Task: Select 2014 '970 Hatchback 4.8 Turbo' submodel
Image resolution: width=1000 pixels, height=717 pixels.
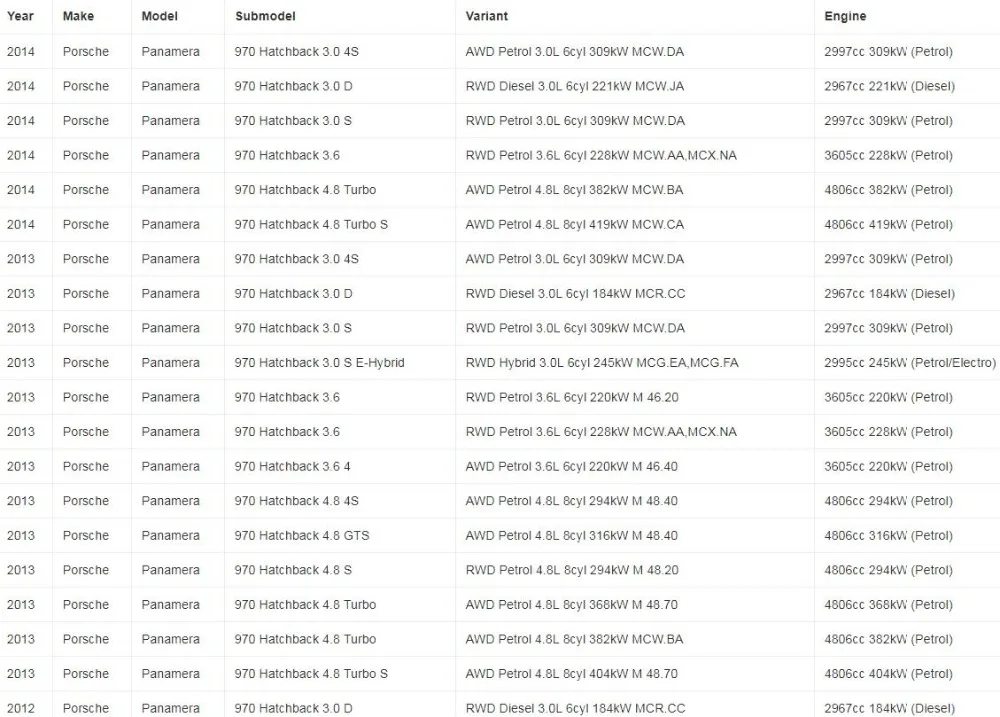Action: pos(305,189)
